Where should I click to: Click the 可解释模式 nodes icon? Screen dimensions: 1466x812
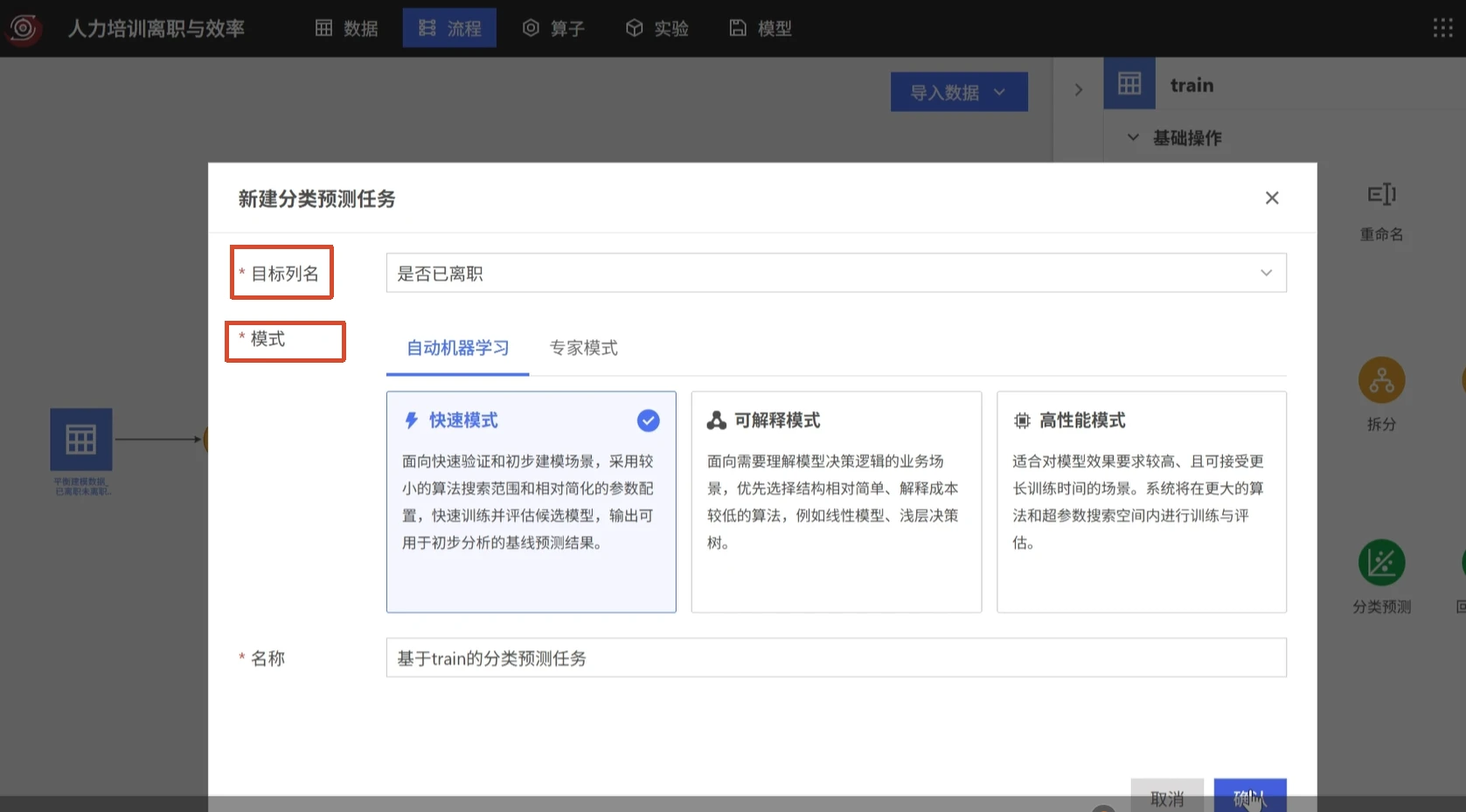[x=717, y=420]
